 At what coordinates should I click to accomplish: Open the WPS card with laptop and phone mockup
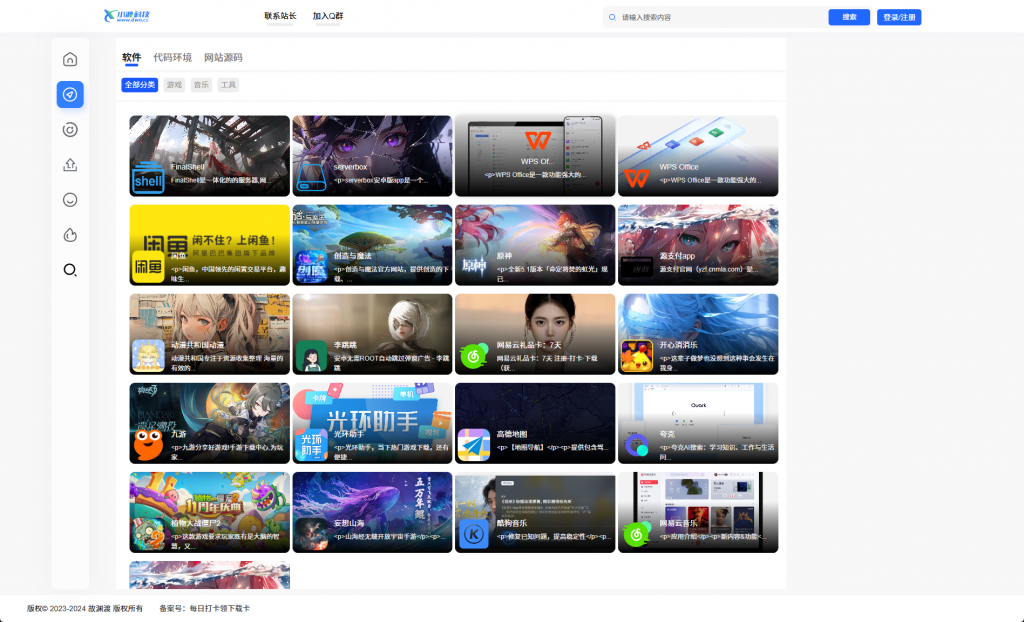pyautogui.click(x=535, y=156)
